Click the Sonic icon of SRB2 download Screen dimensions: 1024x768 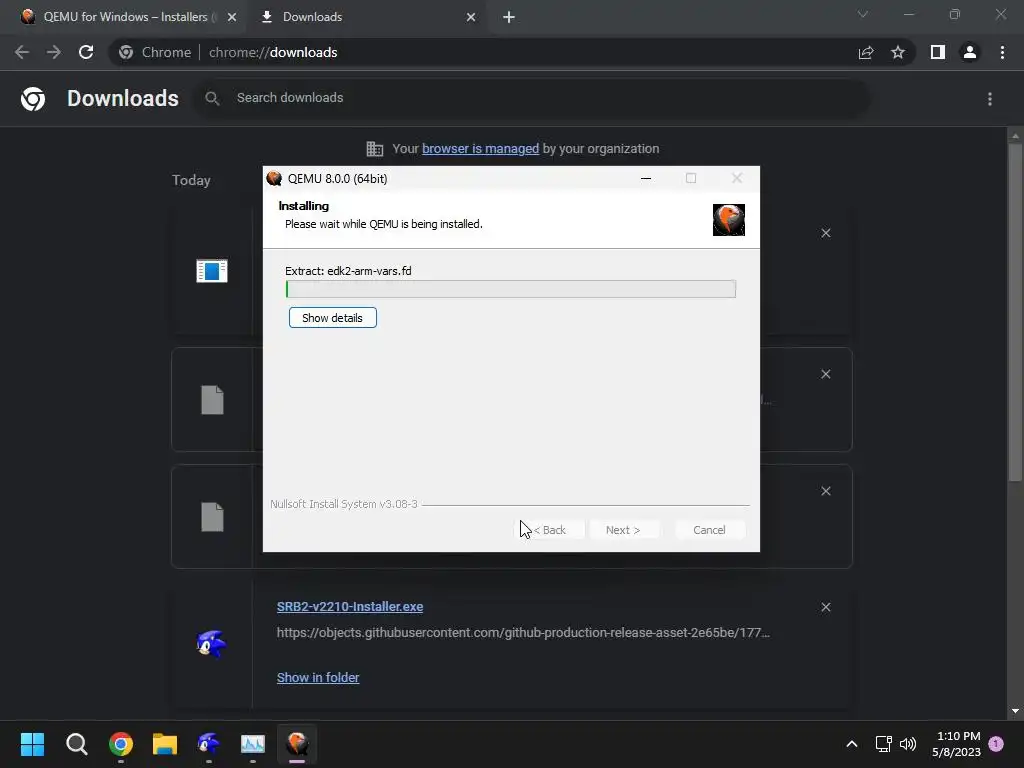click(212, 644)
